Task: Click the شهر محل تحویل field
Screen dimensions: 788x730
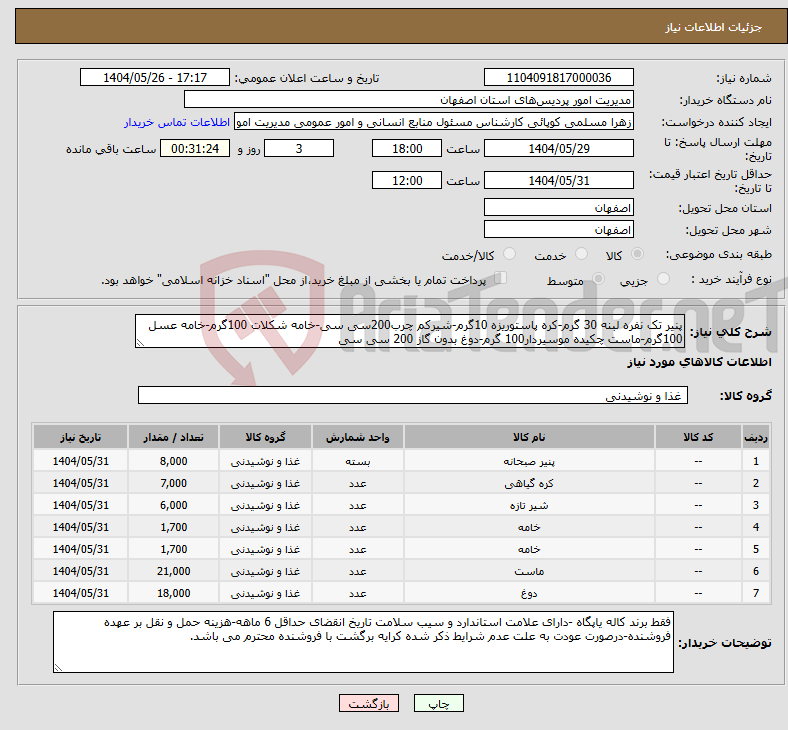Action: click(x=558, y=229)
